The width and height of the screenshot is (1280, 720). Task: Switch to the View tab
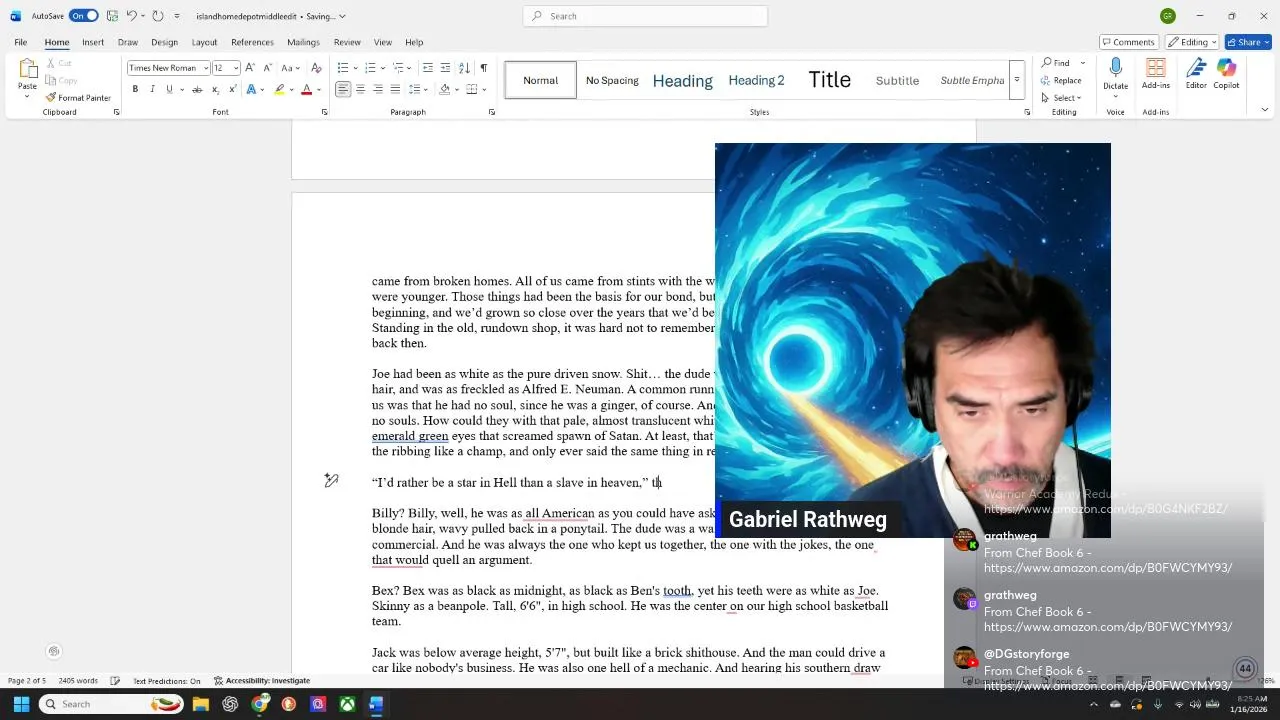click(x=383, y=42)
